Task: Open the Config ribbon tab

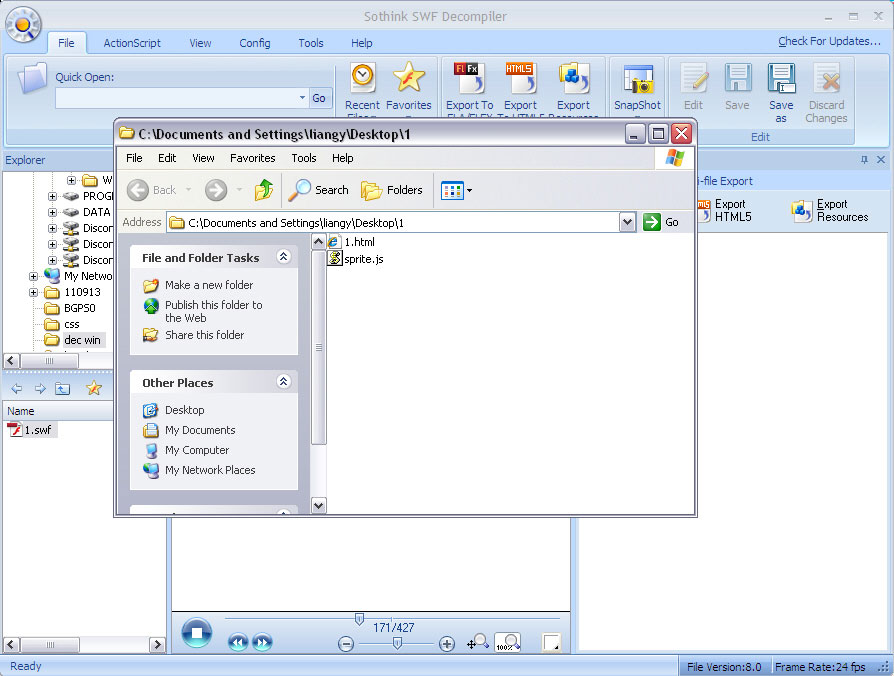Action: tap(254, 43)
